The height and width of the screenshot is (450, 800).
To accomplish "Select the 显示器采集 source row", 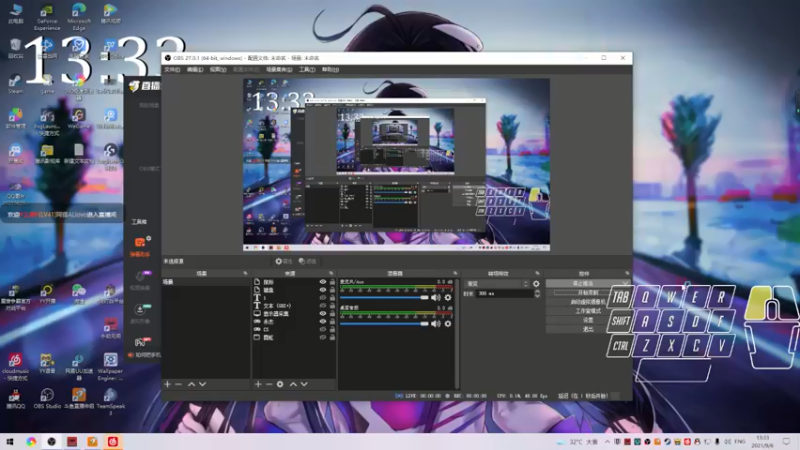I will [x=294, y=313].
